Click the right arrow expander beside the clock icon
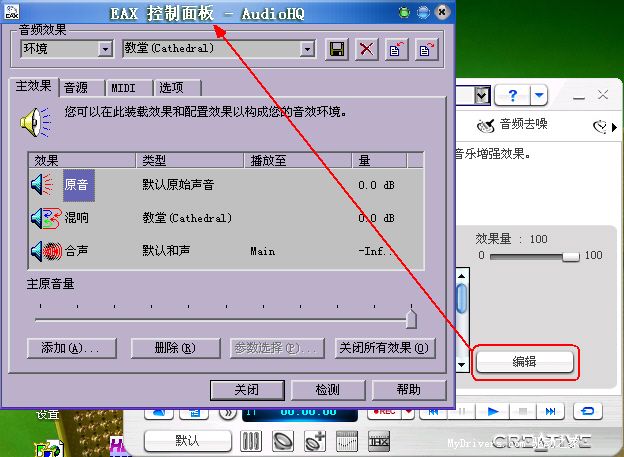Screen dimensions: 624x457 tap(614, 127)
